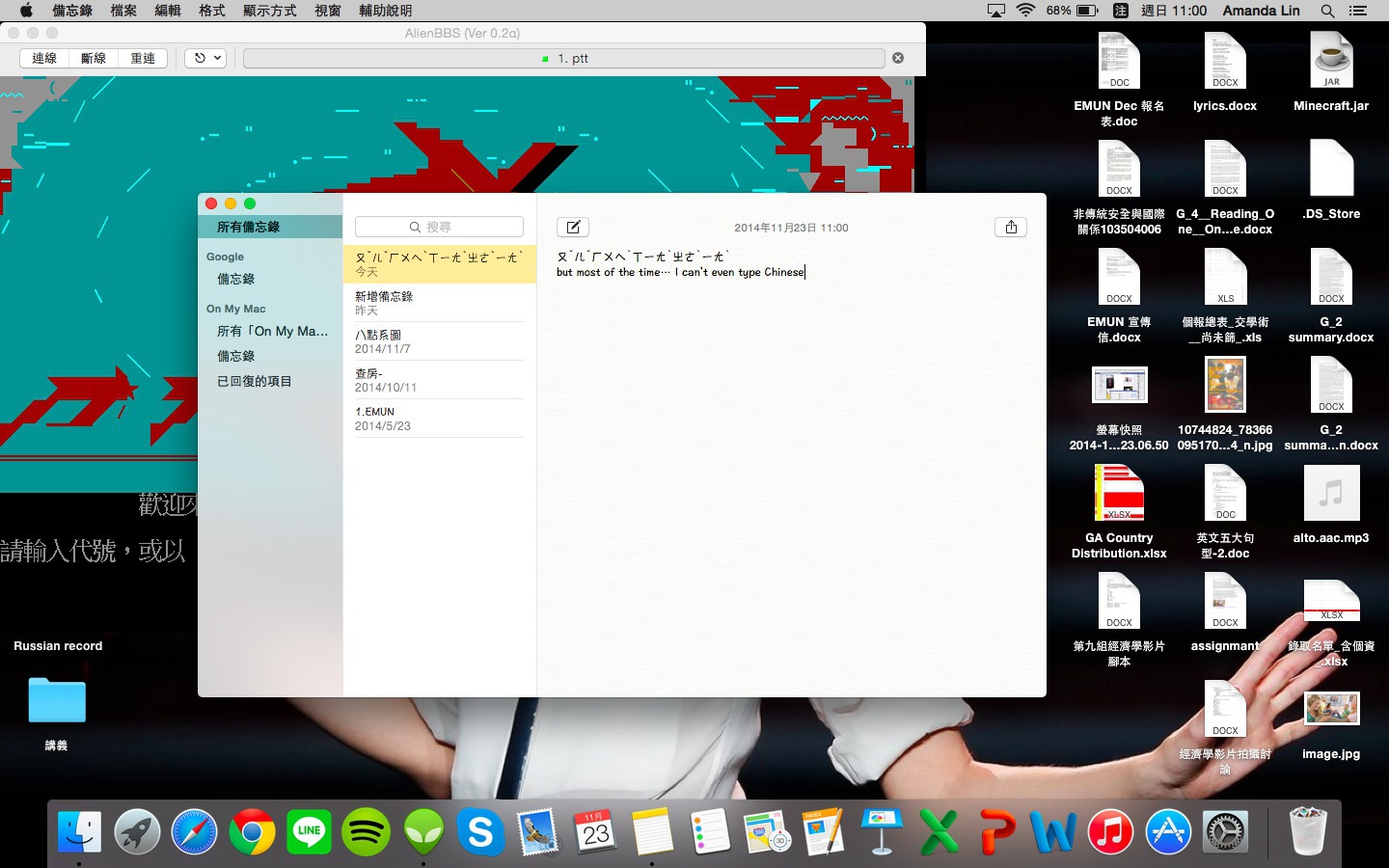1389x868 pixels.
Task: Open the Wi-Fi status menu
Action: pos(1025,11)
